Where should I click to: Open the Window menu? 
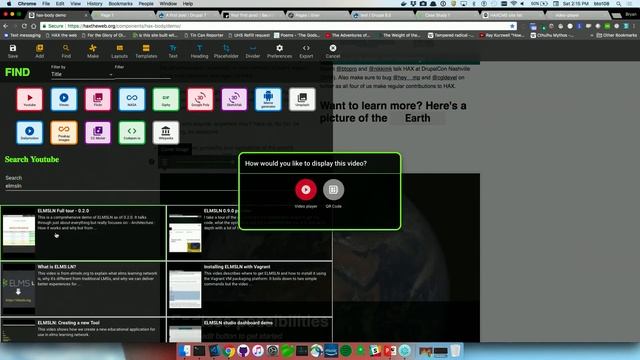168,4
